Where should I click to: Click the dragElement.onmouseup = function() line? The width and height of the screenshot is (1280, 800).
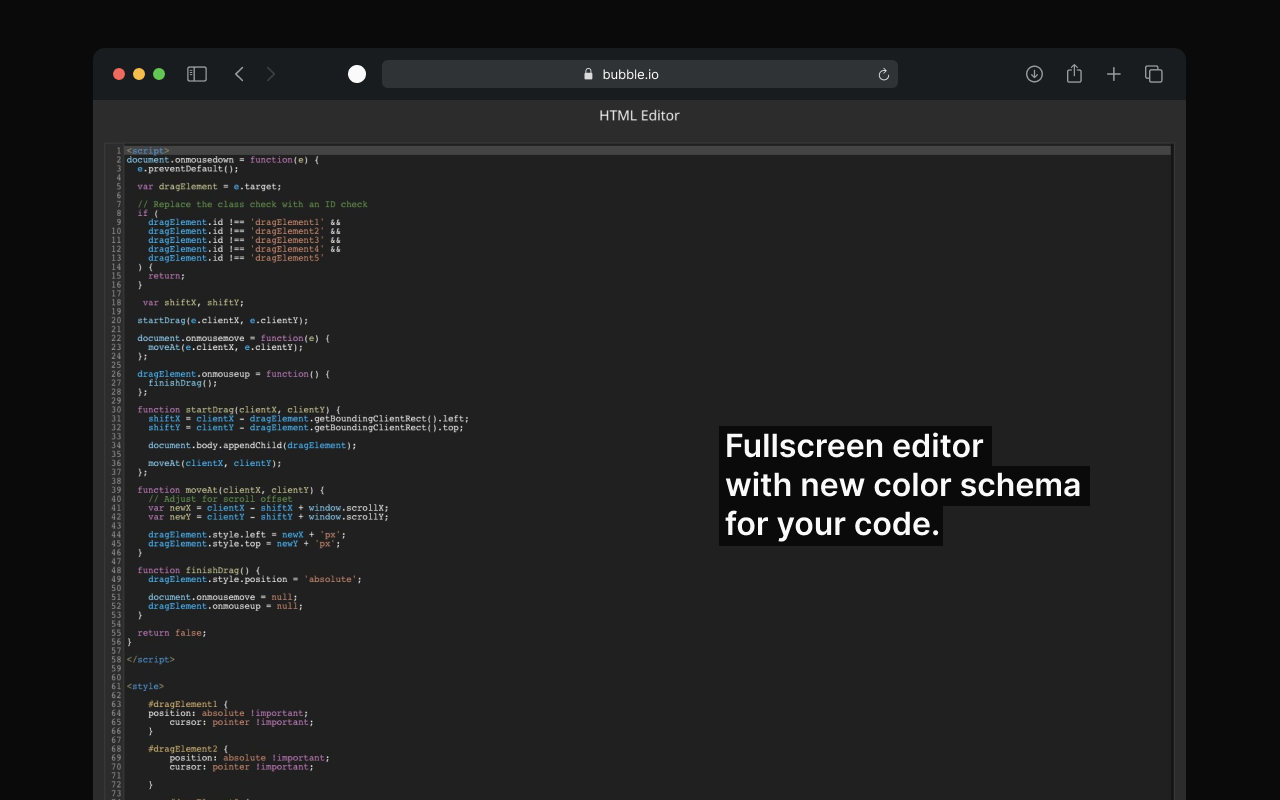pos(233,374)
